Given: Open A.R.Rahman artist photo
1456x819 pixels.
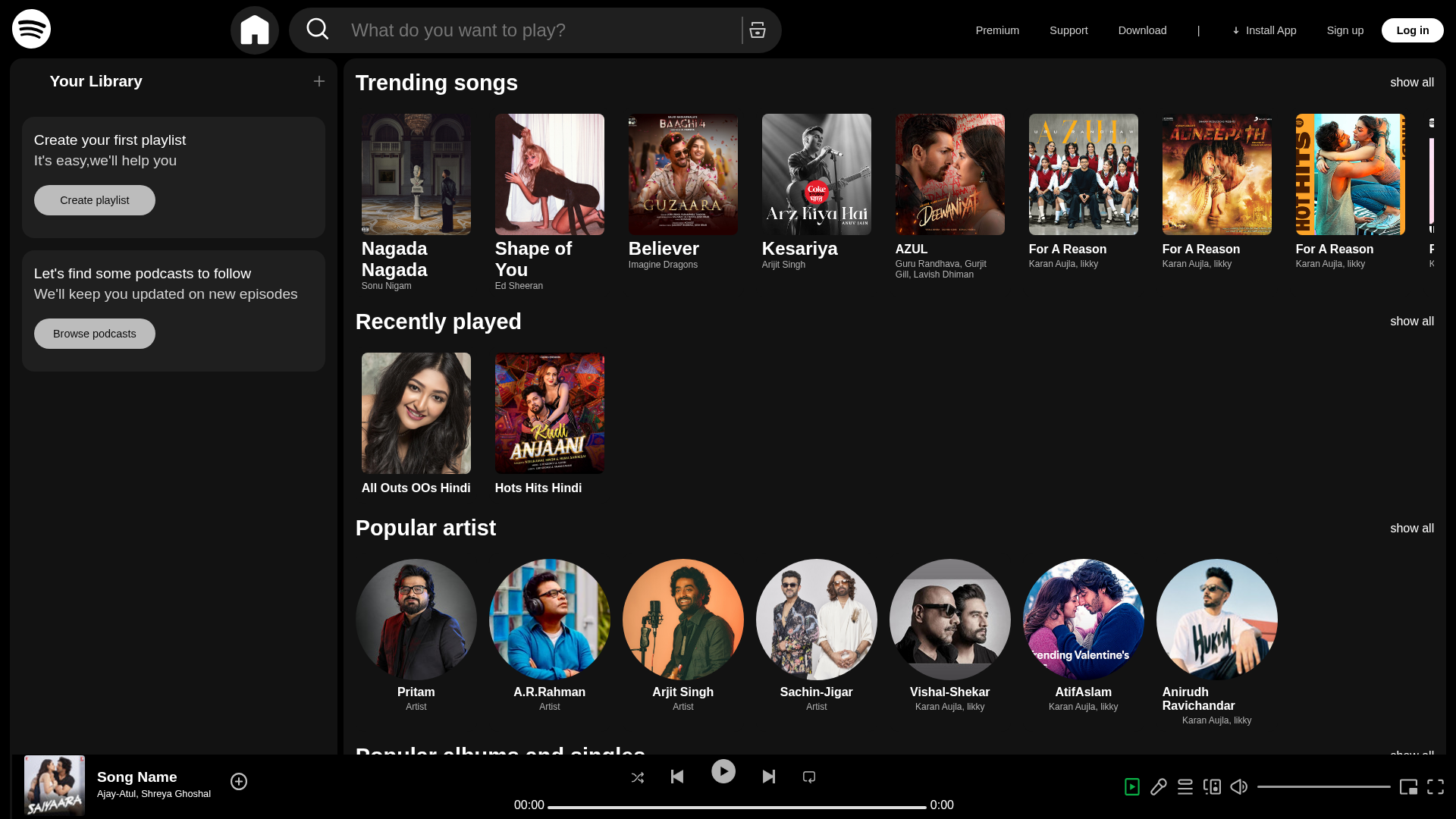Looking at the screenshot, I should (x=550, y=620).
